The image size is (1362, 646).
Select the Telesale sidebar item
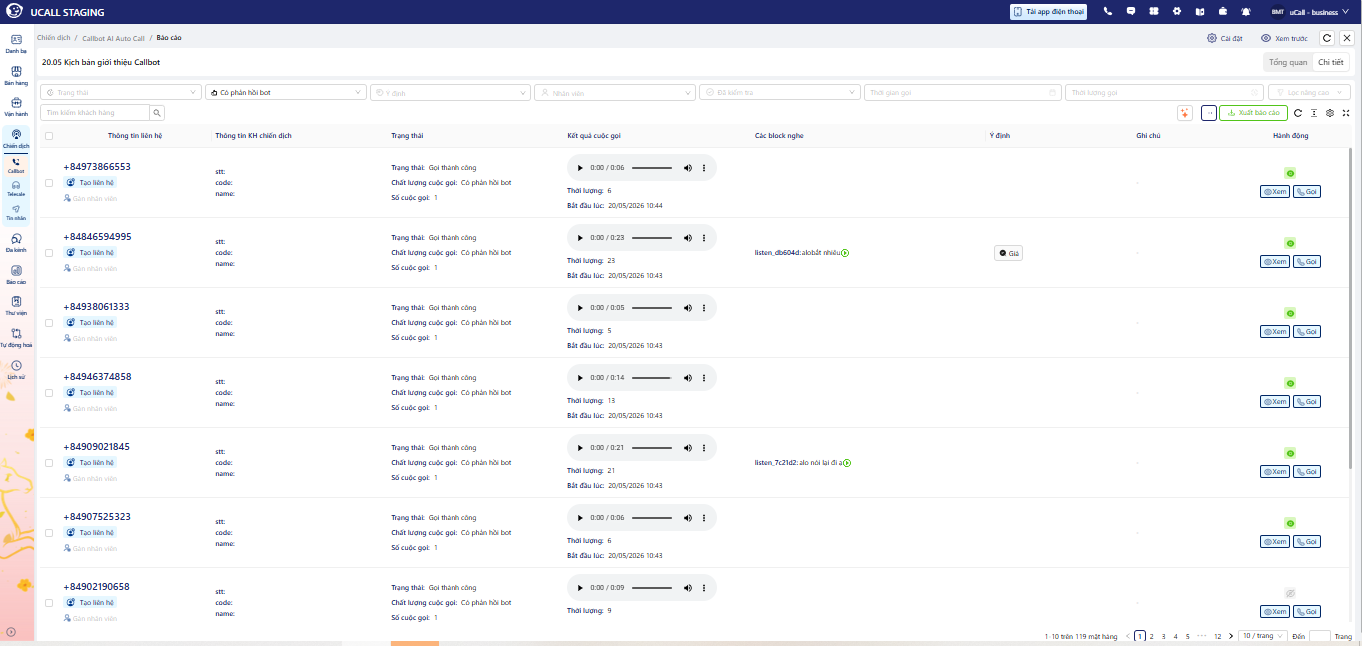click(x=16, y=188)
